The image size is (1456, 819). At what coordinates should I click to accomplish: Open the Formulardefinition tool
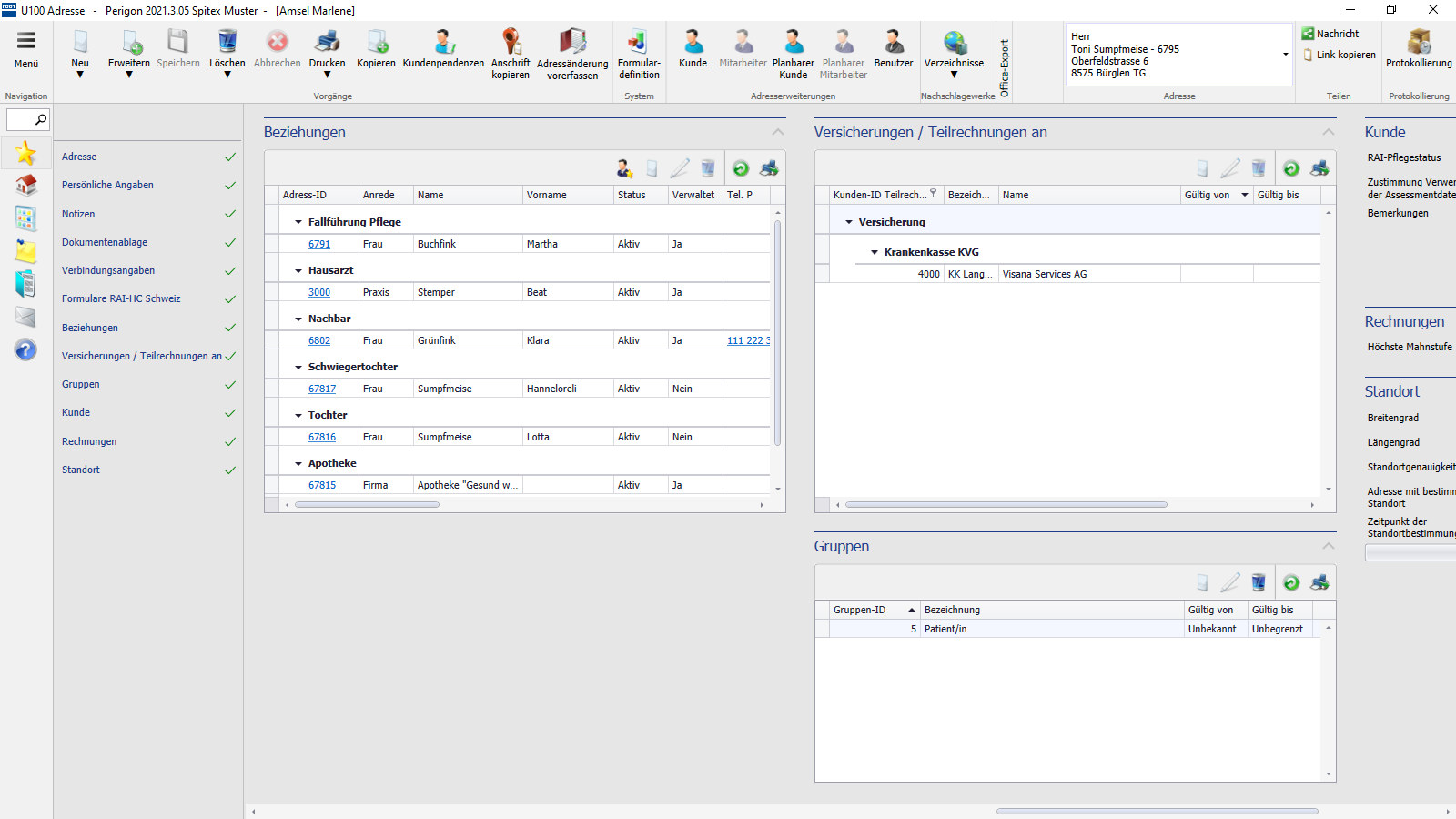639,43
